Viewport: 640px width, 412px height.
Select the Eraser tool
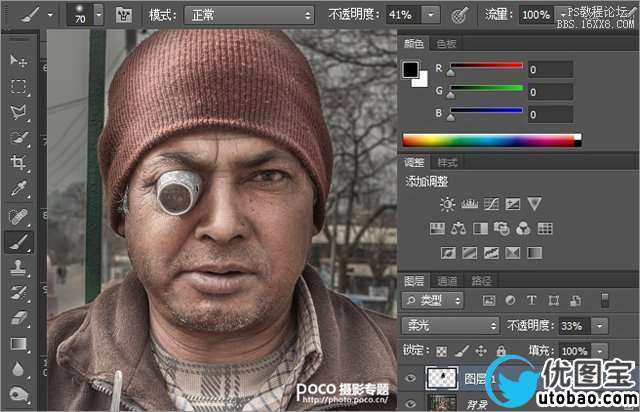tap(19, 318)
